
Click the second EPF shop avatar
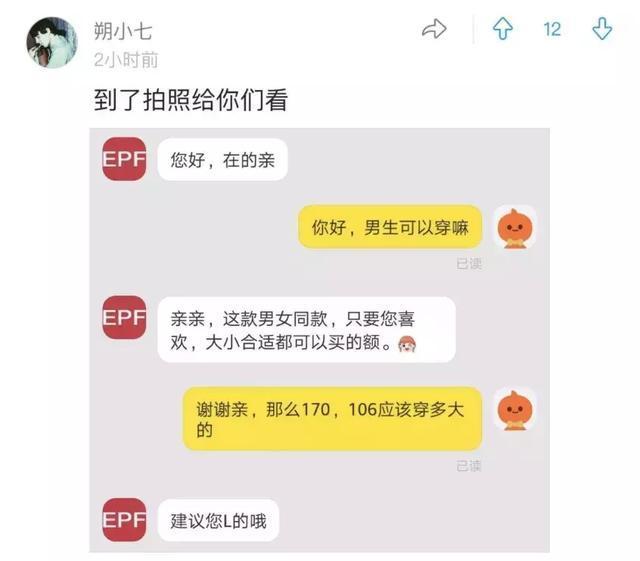coord(124,317)
